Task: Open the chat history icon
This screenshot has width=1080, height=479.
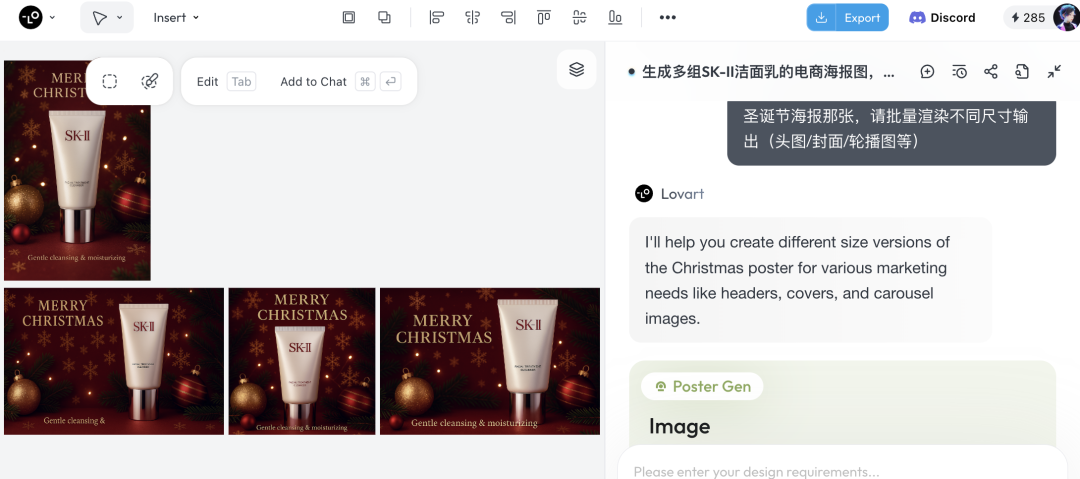Action: [x=959, y=72]
